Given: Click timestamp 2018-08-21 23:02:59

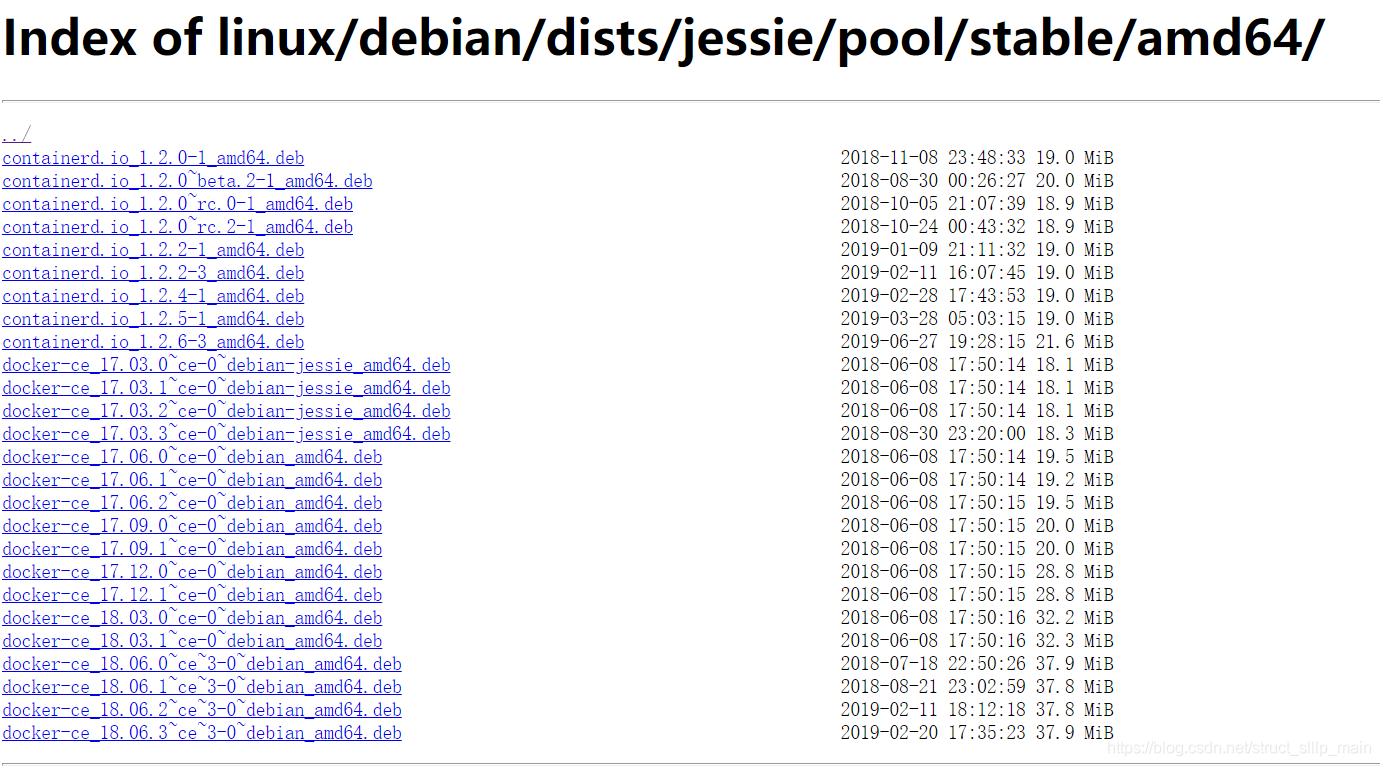Looking at the screenshot, I should pos(933,687).
